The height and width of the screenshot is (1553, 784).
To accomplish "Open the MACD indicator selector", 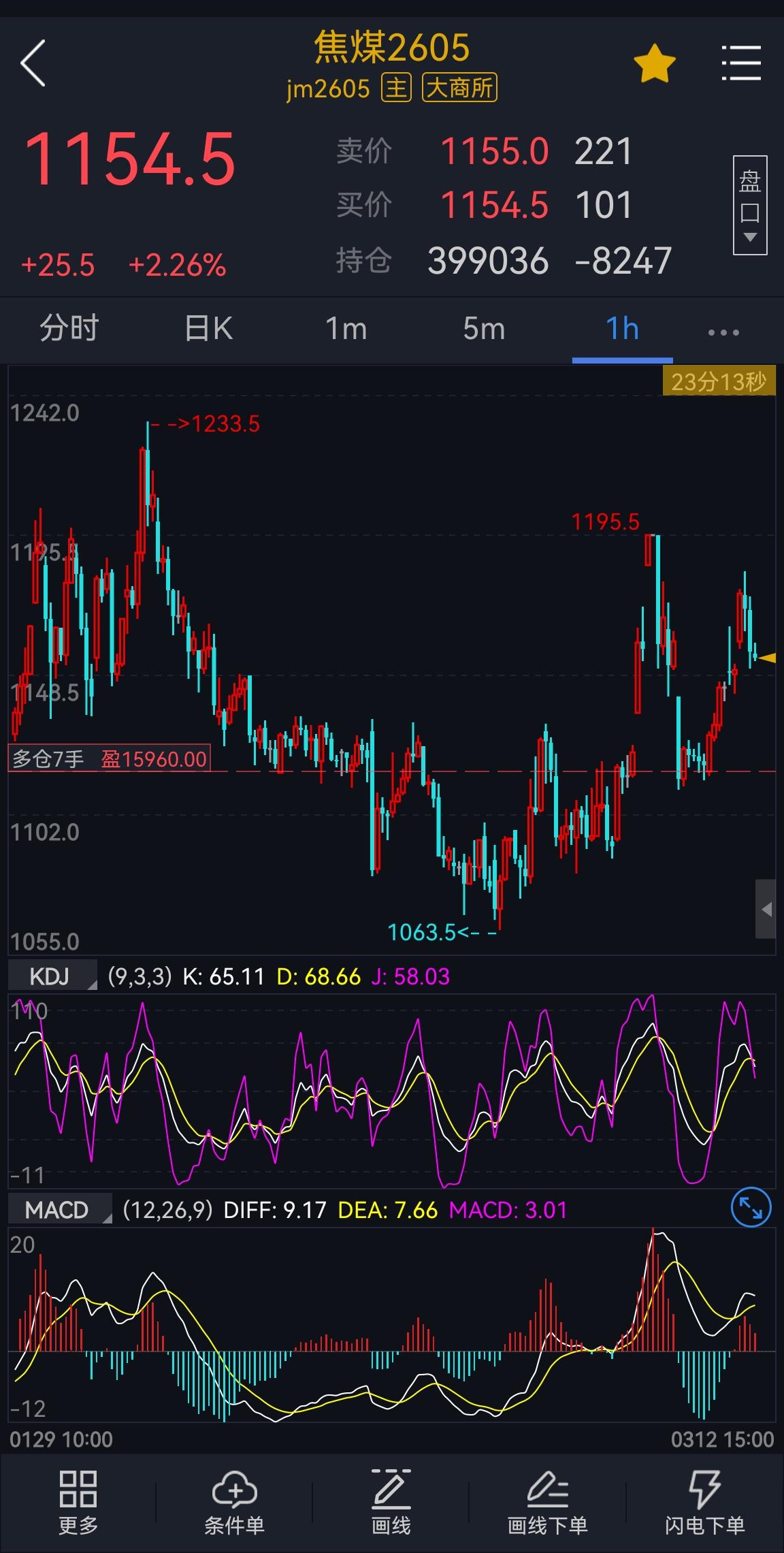I will [60, 1210].
